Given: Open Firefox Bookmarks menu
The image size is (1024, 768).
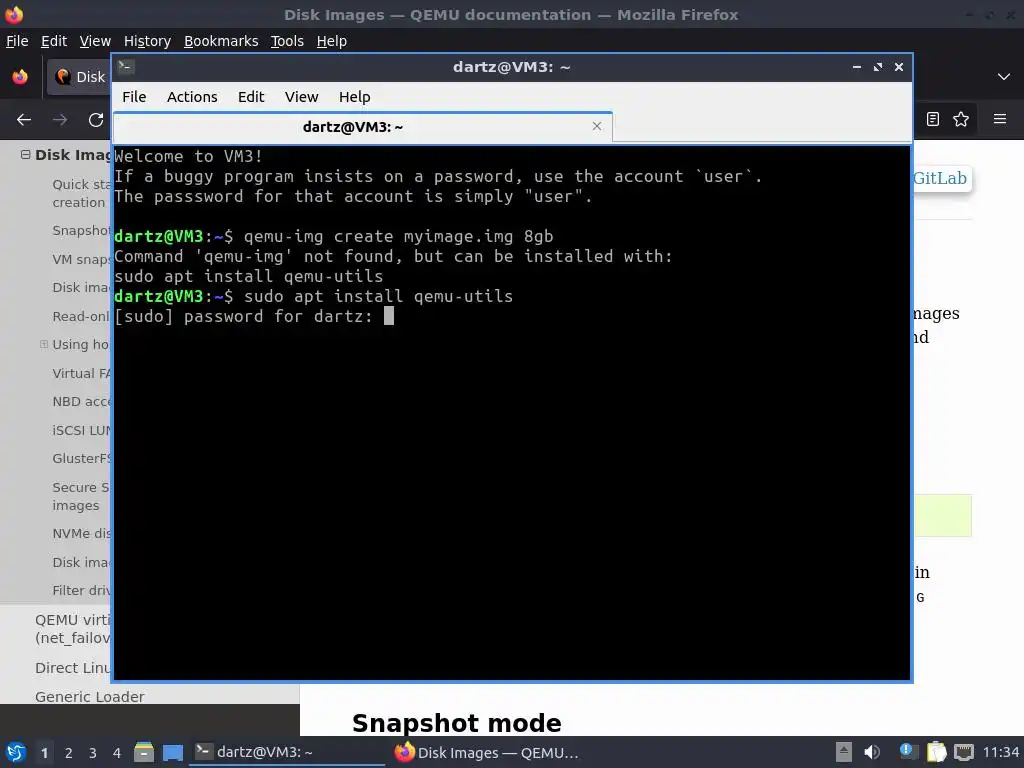Looking at the screenshot, I should click(x=221, y=41).
